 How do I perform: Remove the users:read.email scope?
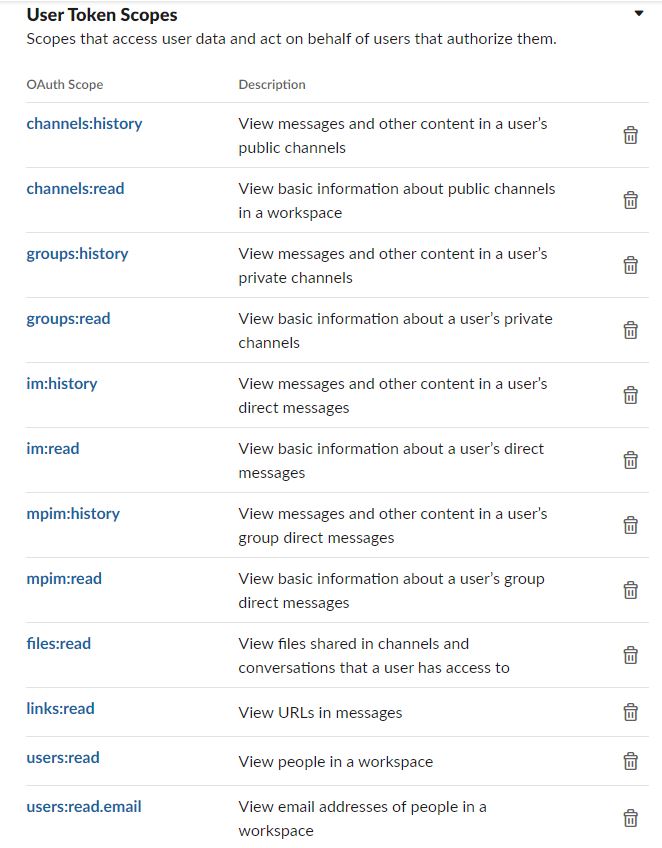[631, 817]
